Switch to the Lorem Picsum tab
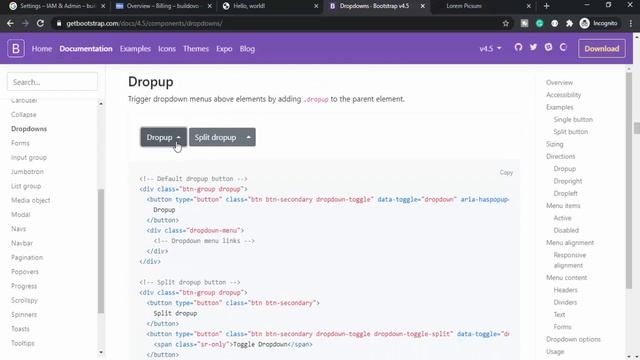This screenshot has width=640, height=360. (x=482, y=6)
